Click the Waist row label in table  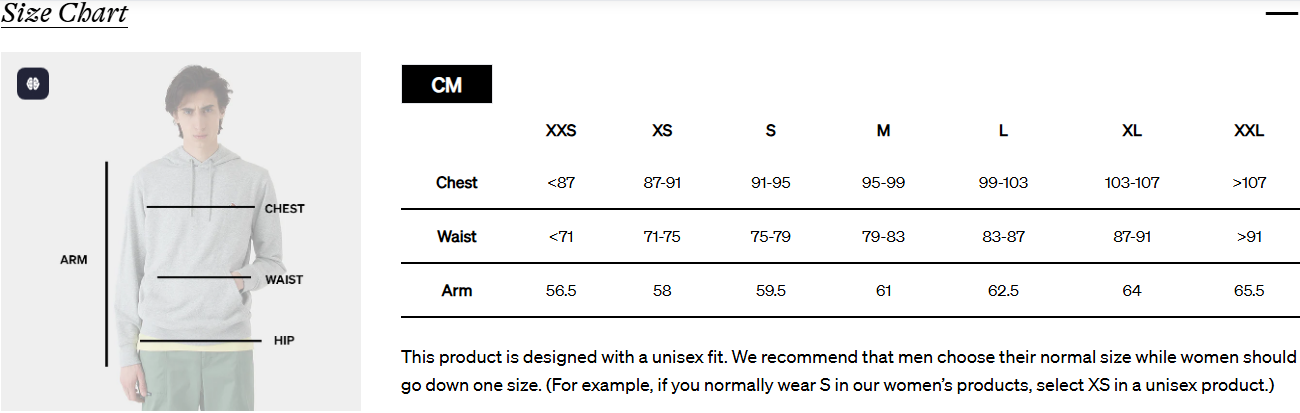[457, 237]
